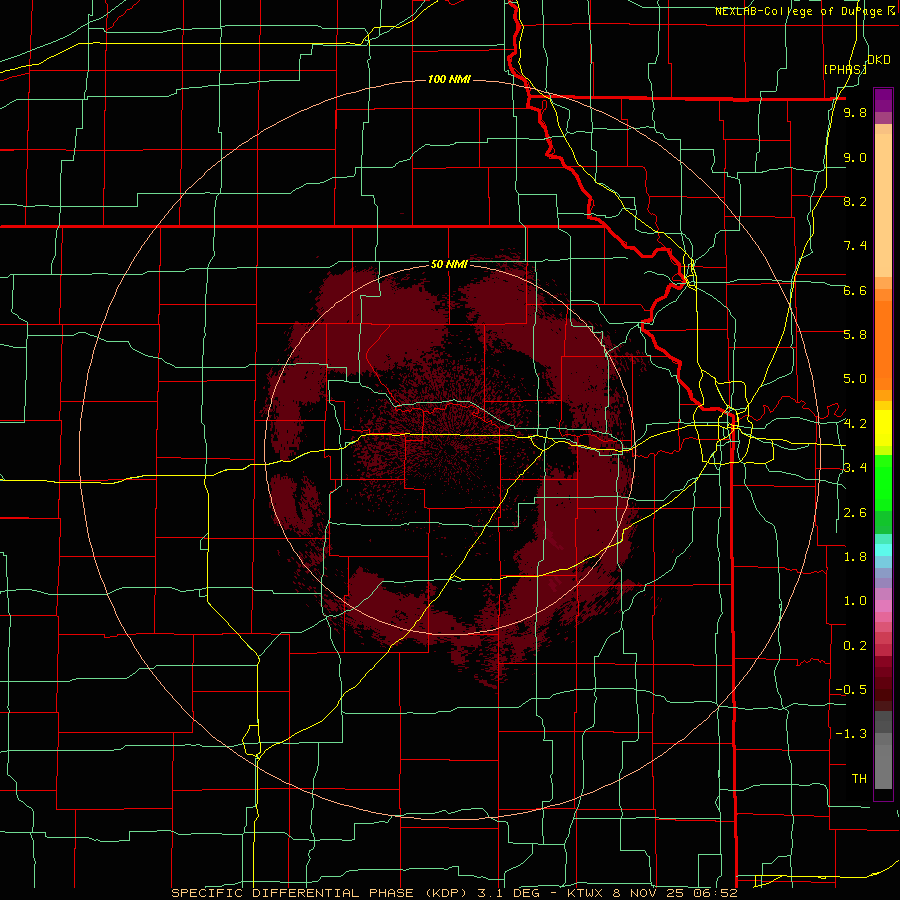This screenshot has height=900, width=900.
Task: Click the 5.0 value on the scale
Action: click(x=855, y=378)
